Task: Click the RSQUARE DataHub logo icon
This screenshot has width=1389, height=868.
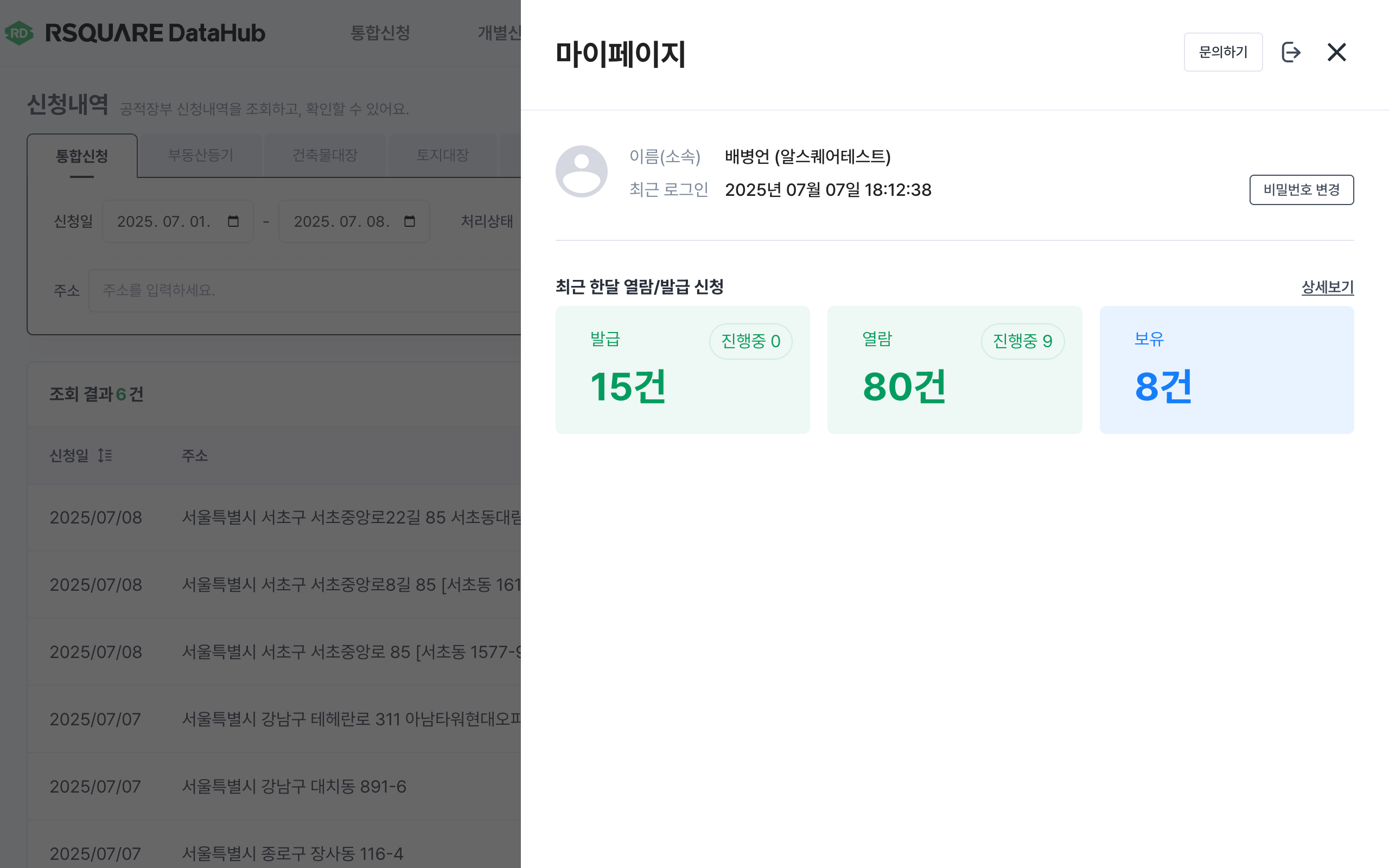Action: point(19,33)
